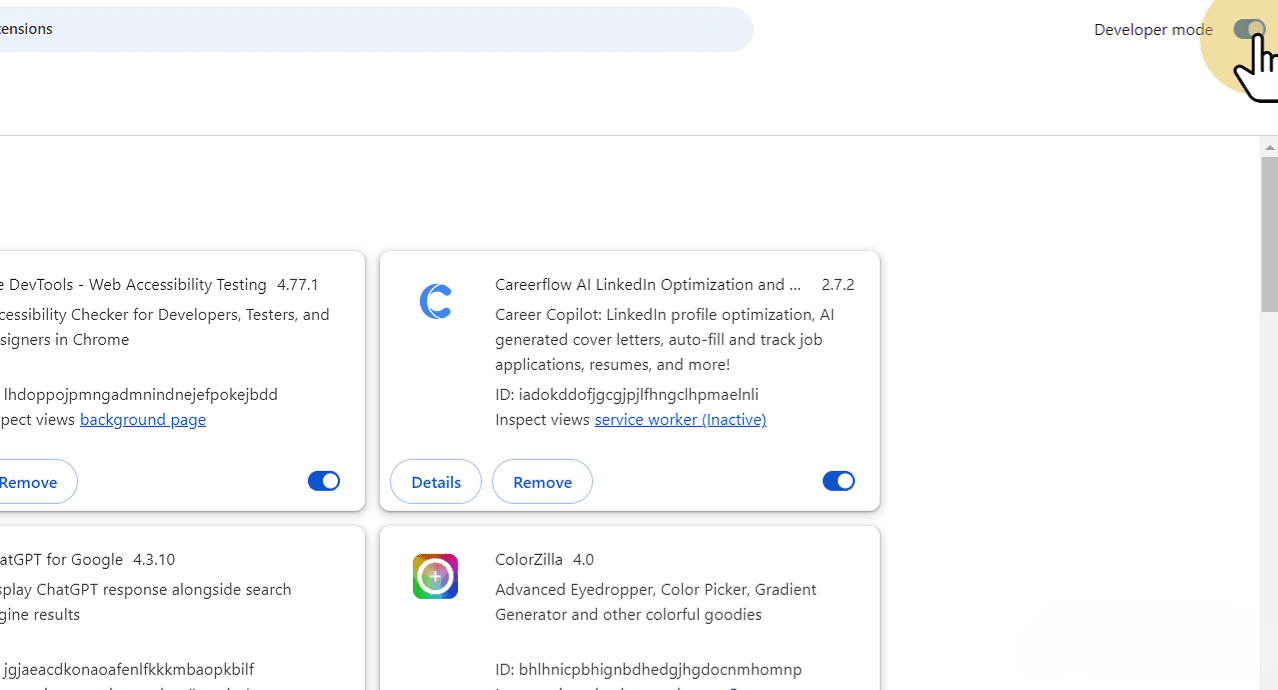Click the Careerflow extension logo icon
1278x690 pixels.
pos(435,301)
